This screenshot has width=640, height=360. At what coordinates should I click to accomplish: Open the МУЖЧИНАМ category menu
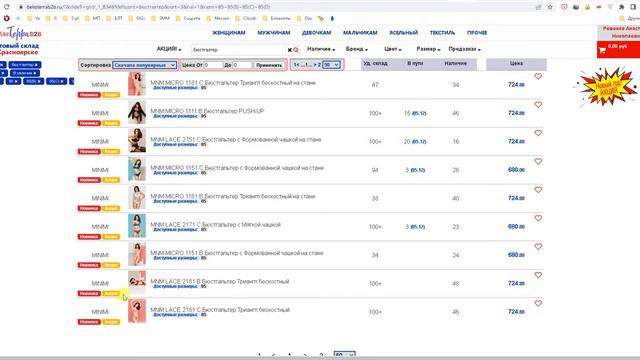tap(273, 33)
